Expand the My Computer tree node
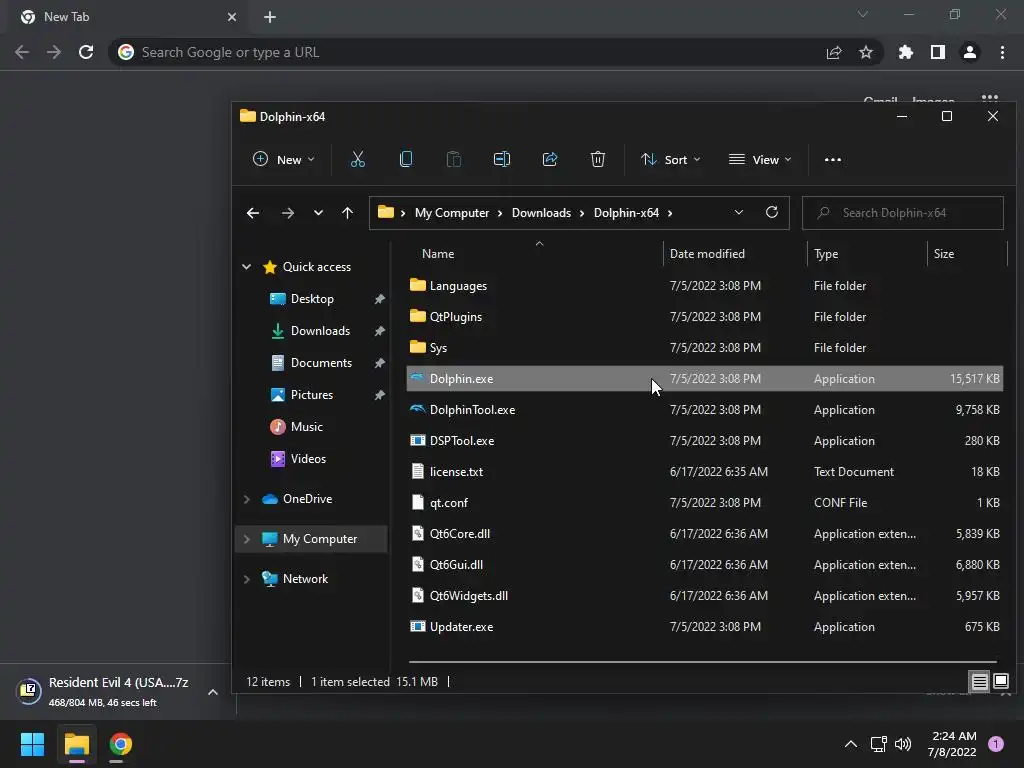This screenshot has height=768, width=1024. (x=247, y=539)
